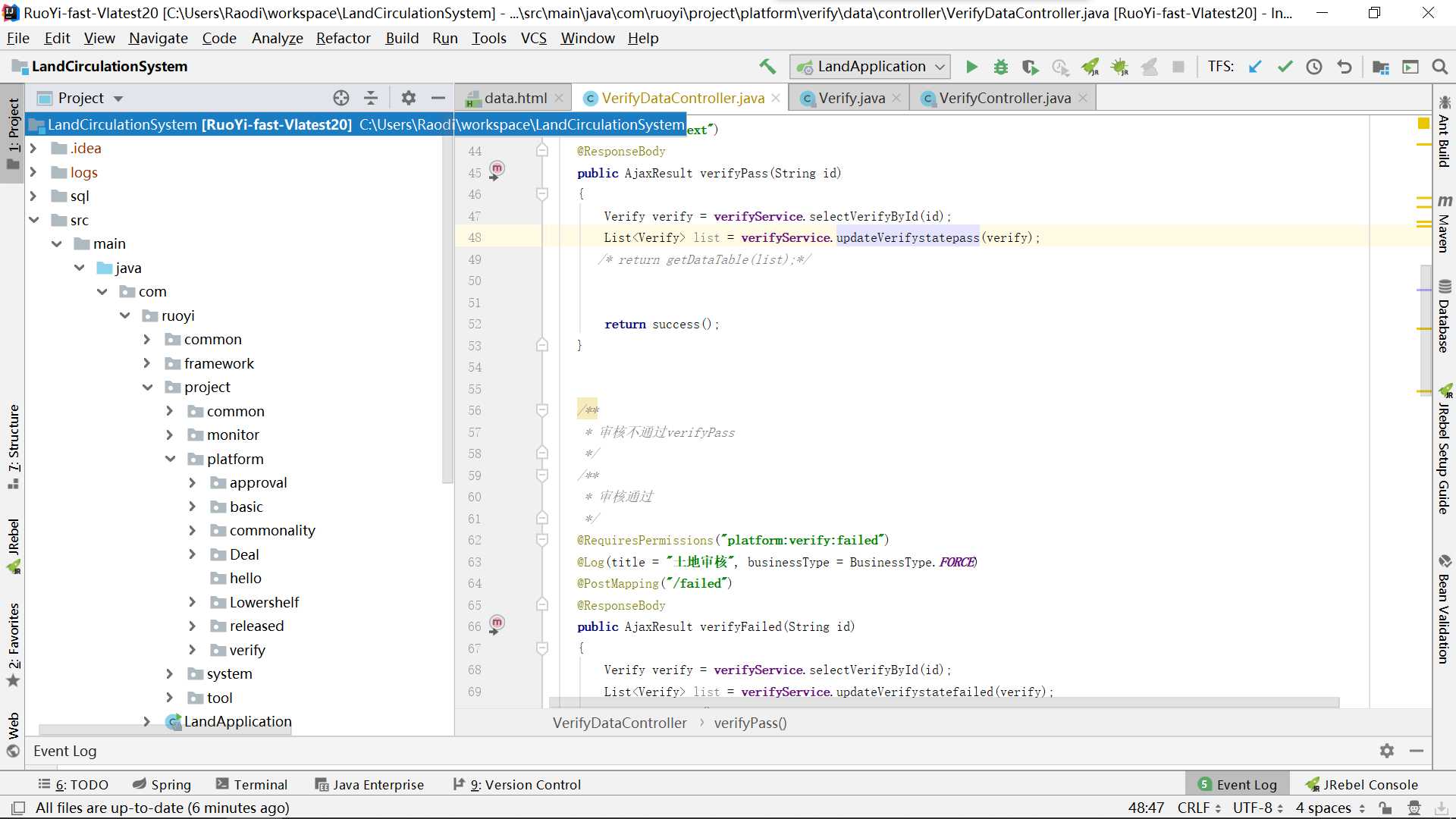The width and height of the screenshot is (1456, 819).
Task: Collapse the platform package
Action: (170, 459)
